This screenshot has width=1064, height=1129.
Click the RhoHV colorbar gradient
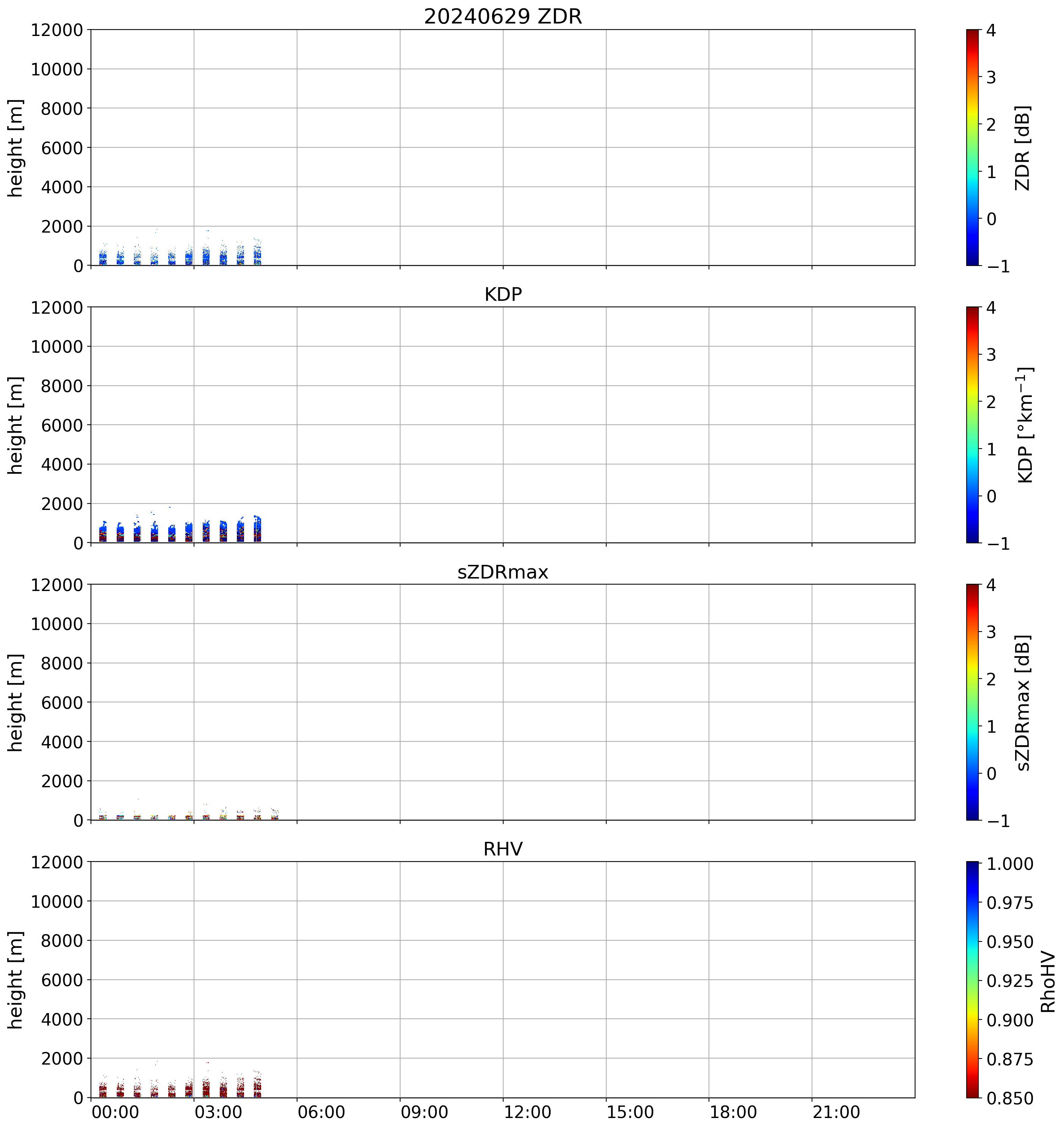point(972,979)
